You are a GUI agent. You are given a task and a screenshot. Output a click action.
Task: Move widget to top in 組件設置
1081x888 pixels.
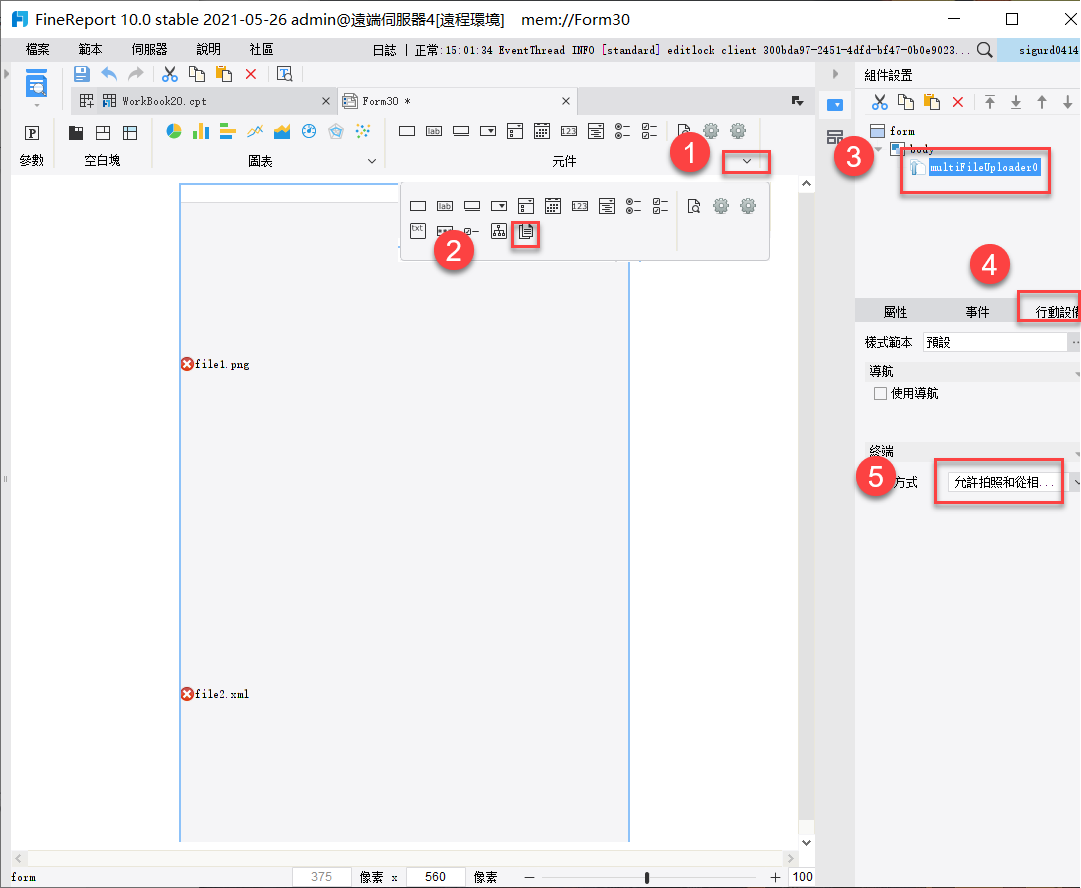[x=990, y=102]
